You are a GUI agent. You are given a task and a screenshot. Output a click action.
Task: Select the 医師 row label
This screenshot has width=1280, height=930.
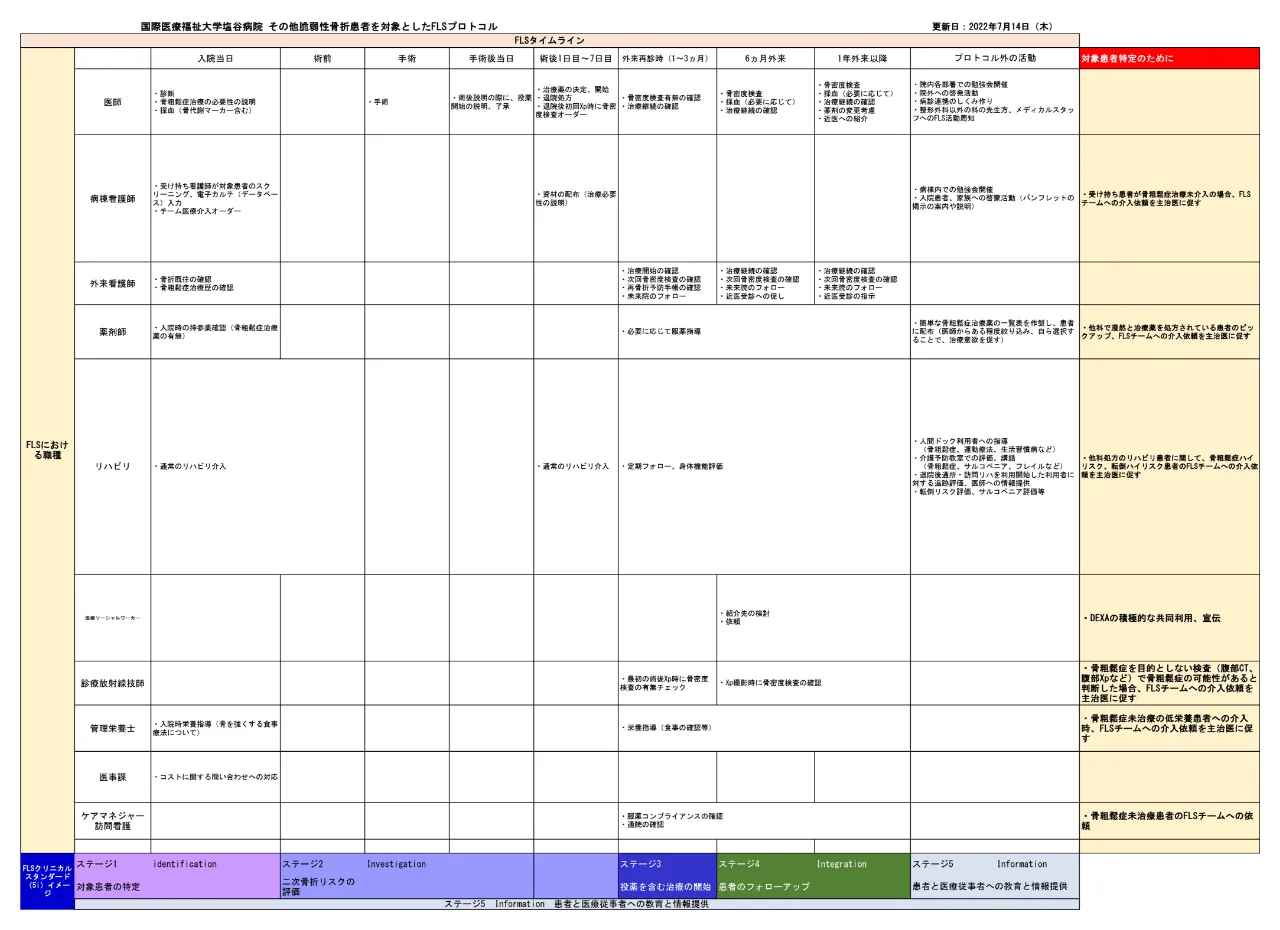(113, 102)
